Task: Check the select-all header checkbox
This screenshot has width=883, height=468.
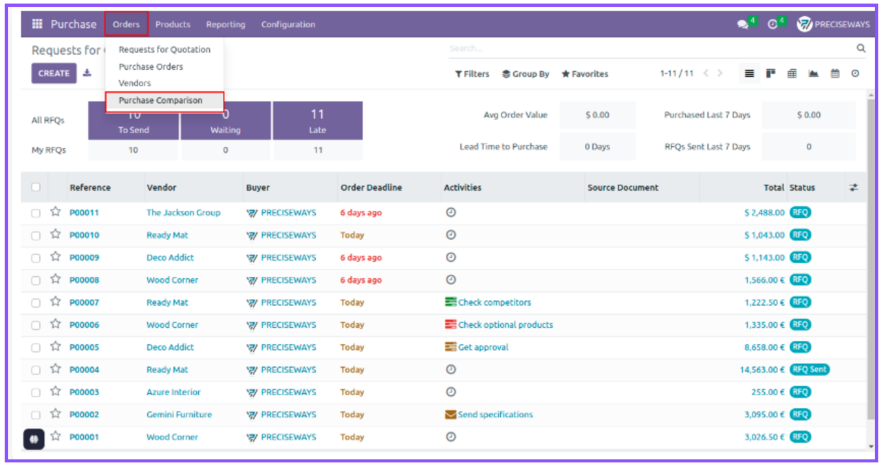Action: pyautogui.click(x=36, y=187)
